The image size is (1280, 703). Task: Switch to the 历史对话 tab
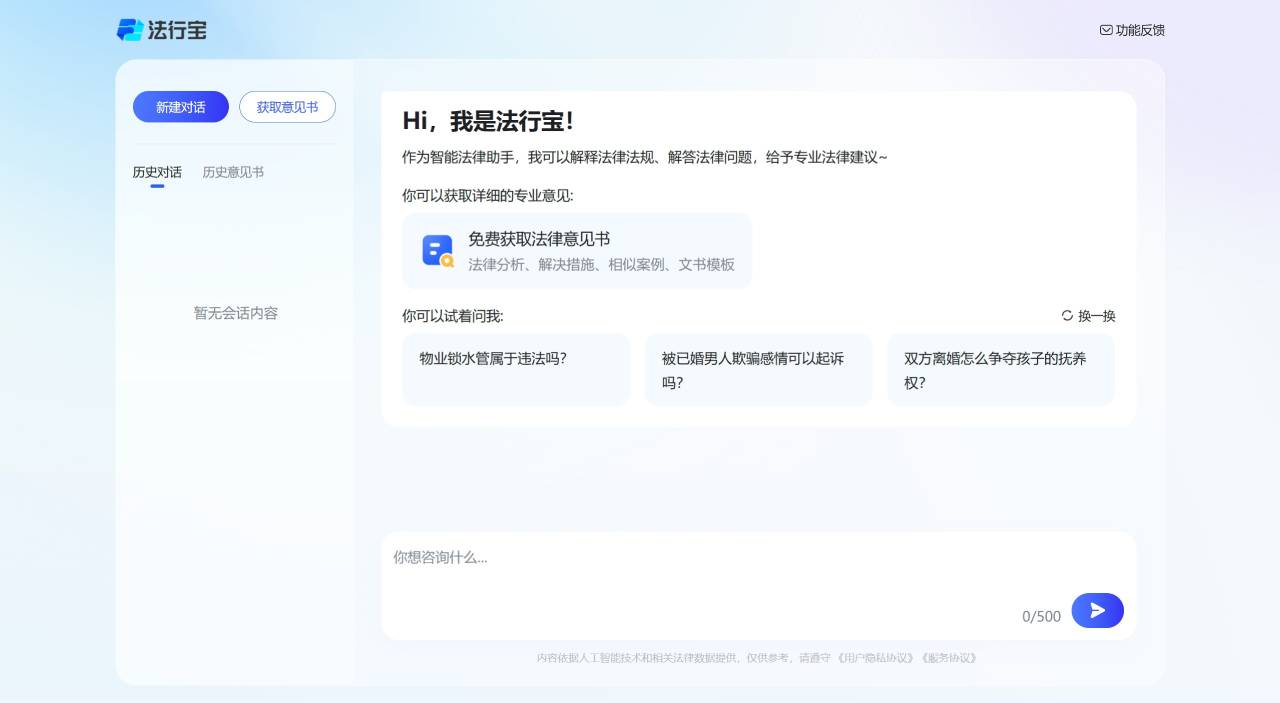157,172
